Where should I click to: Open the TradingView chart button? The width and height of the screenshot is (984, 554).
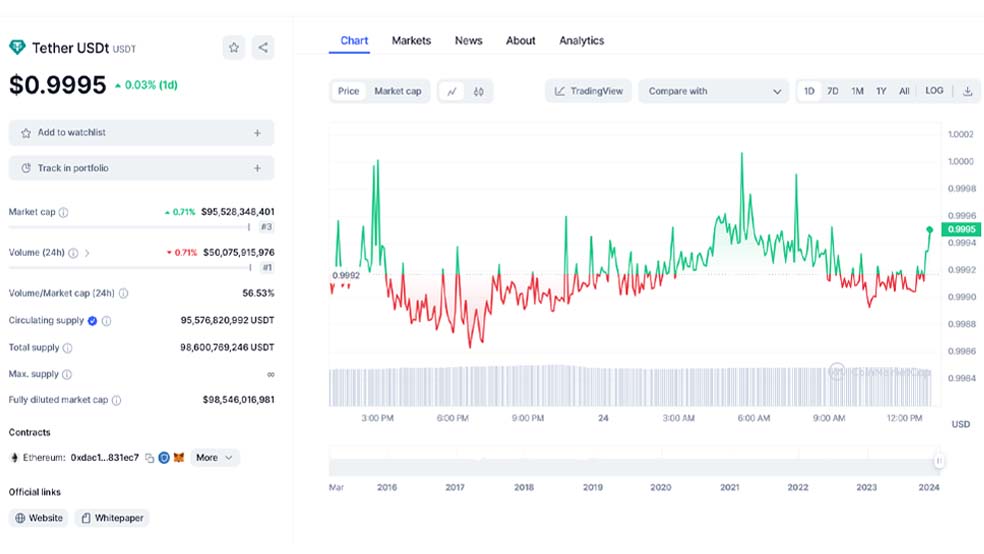pos(589,91)
